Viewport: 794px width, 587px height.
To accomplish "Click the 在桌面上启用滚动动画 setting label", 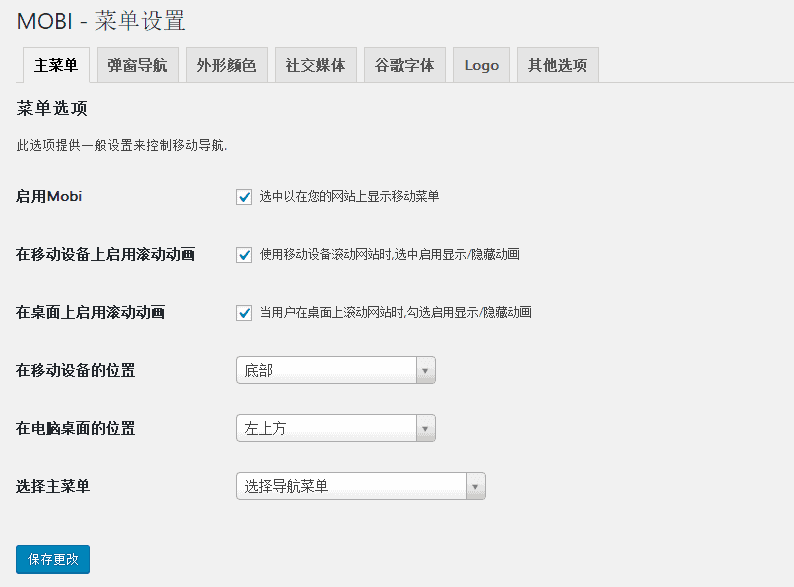I will (x=90, y=312).
